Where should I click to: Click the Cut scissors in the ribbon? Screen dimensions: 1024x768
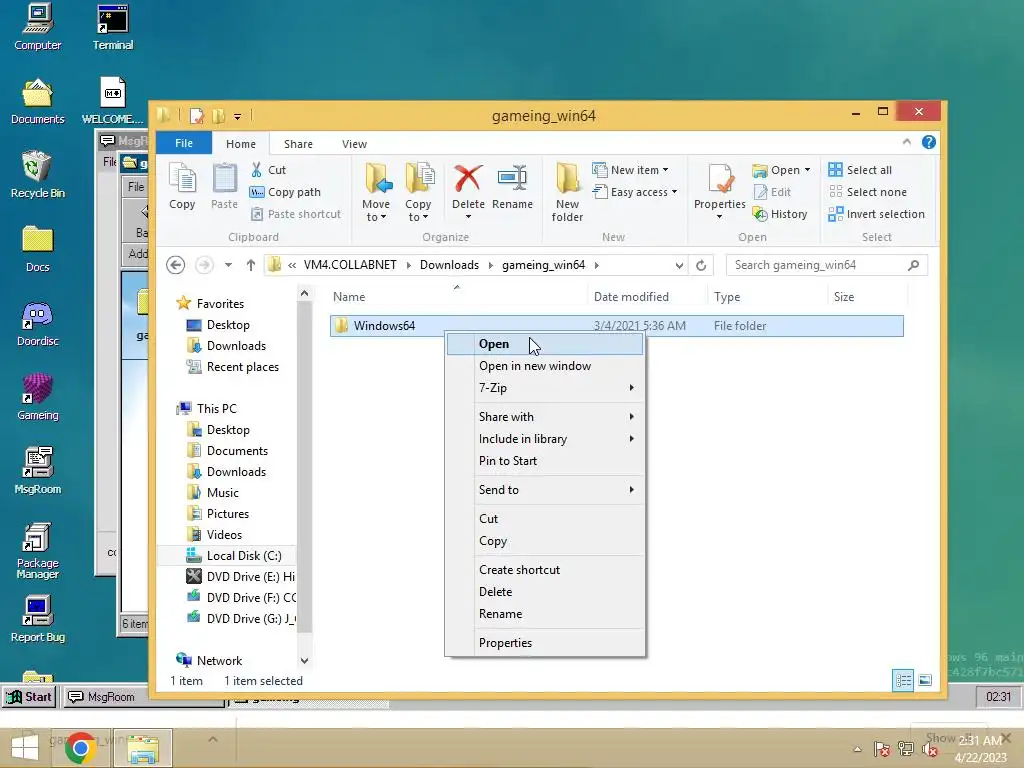(257, 170)
